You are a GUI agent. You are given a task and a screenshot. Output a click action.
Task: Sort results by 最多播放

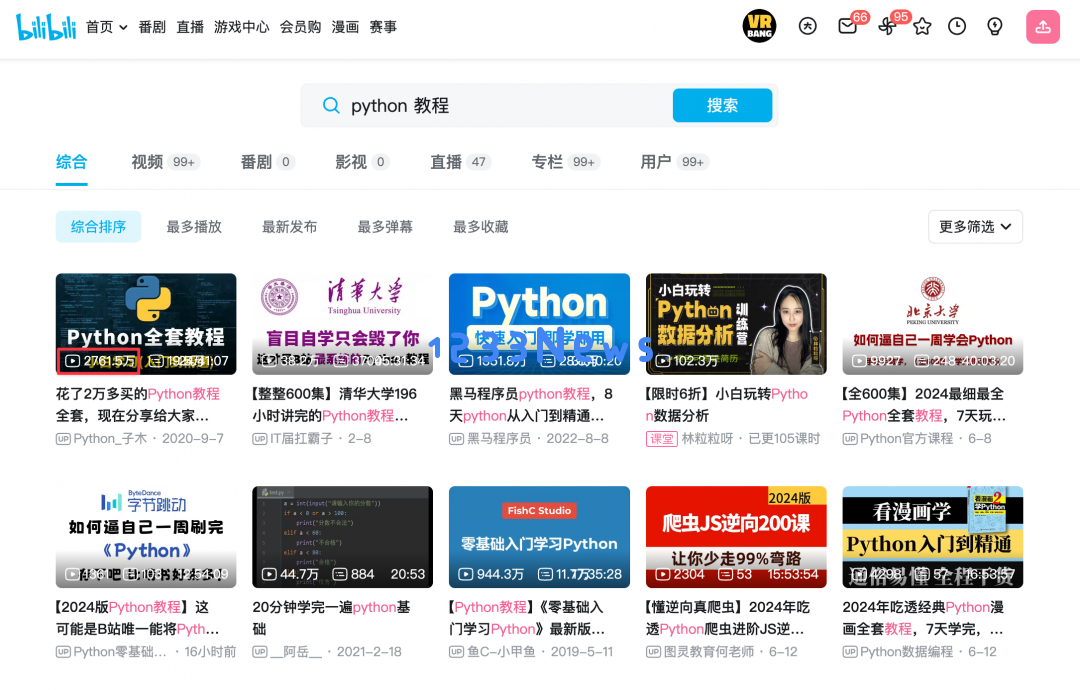pos(194,227)
